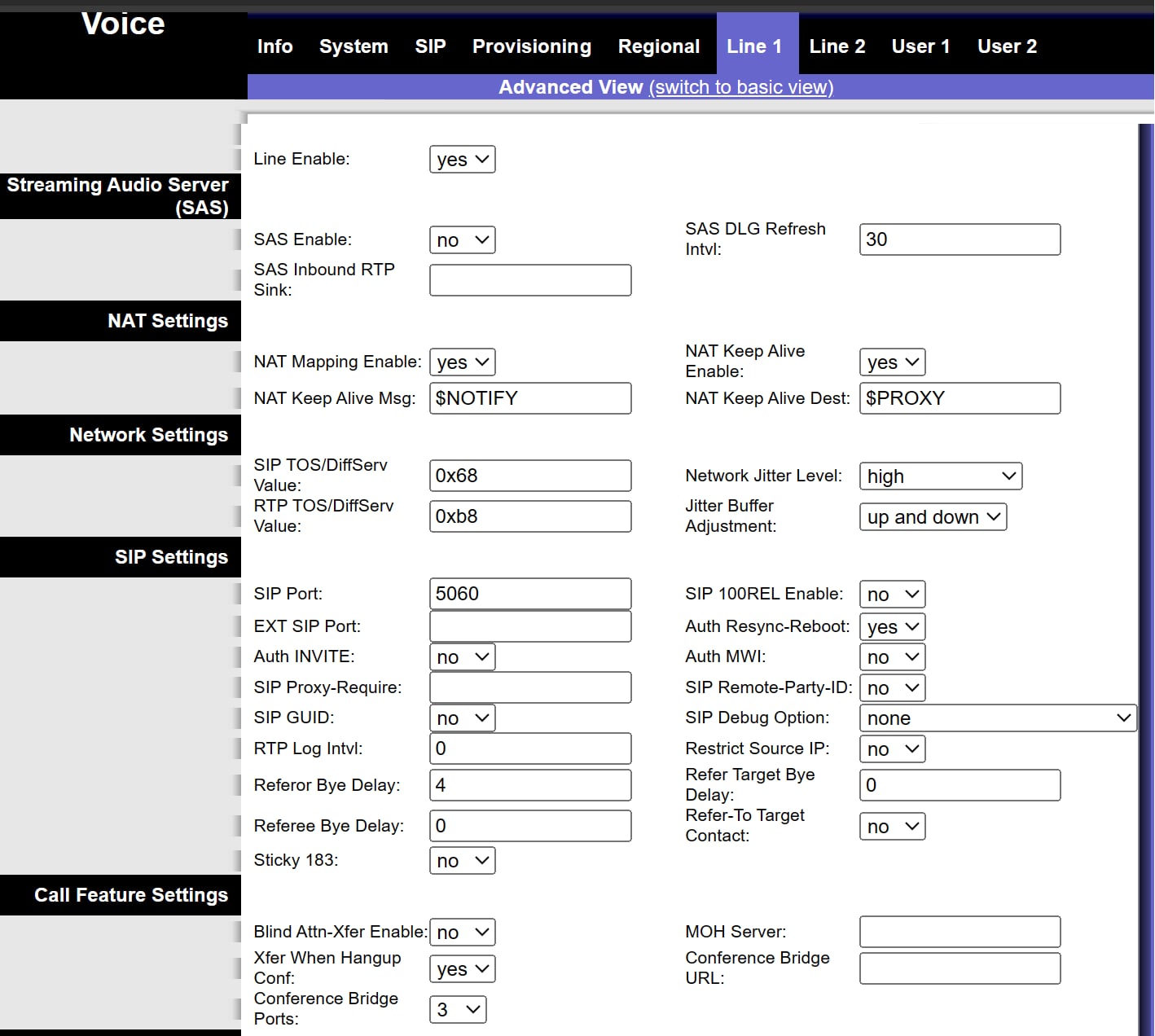Viewport: 1155px width, 1036px height.
Task: Expand the SAS Enable dropdown
Action: pos(462,240)
